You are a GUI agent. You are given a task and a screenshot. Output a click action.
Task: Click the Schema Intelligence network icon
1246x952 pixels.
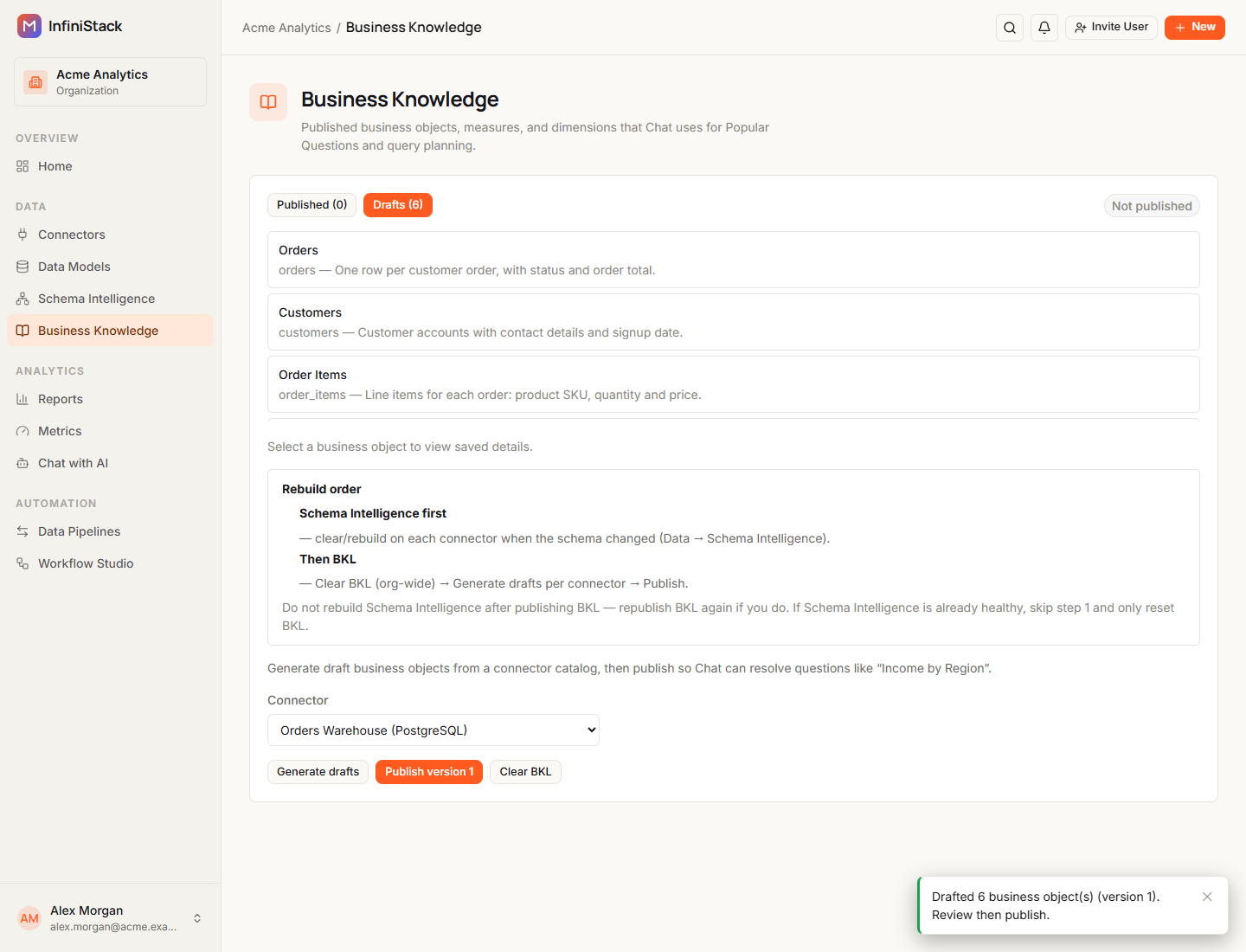coord(22,299)
